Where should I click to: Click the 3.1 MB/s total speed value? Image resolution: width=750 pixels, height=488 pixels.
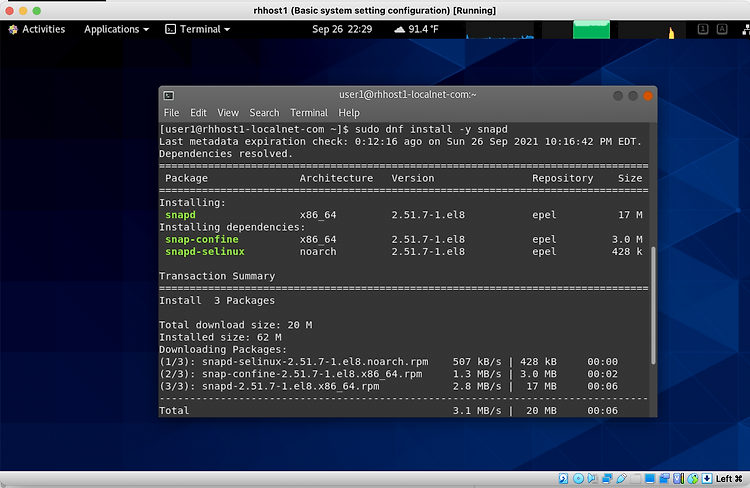coord(477,410)
